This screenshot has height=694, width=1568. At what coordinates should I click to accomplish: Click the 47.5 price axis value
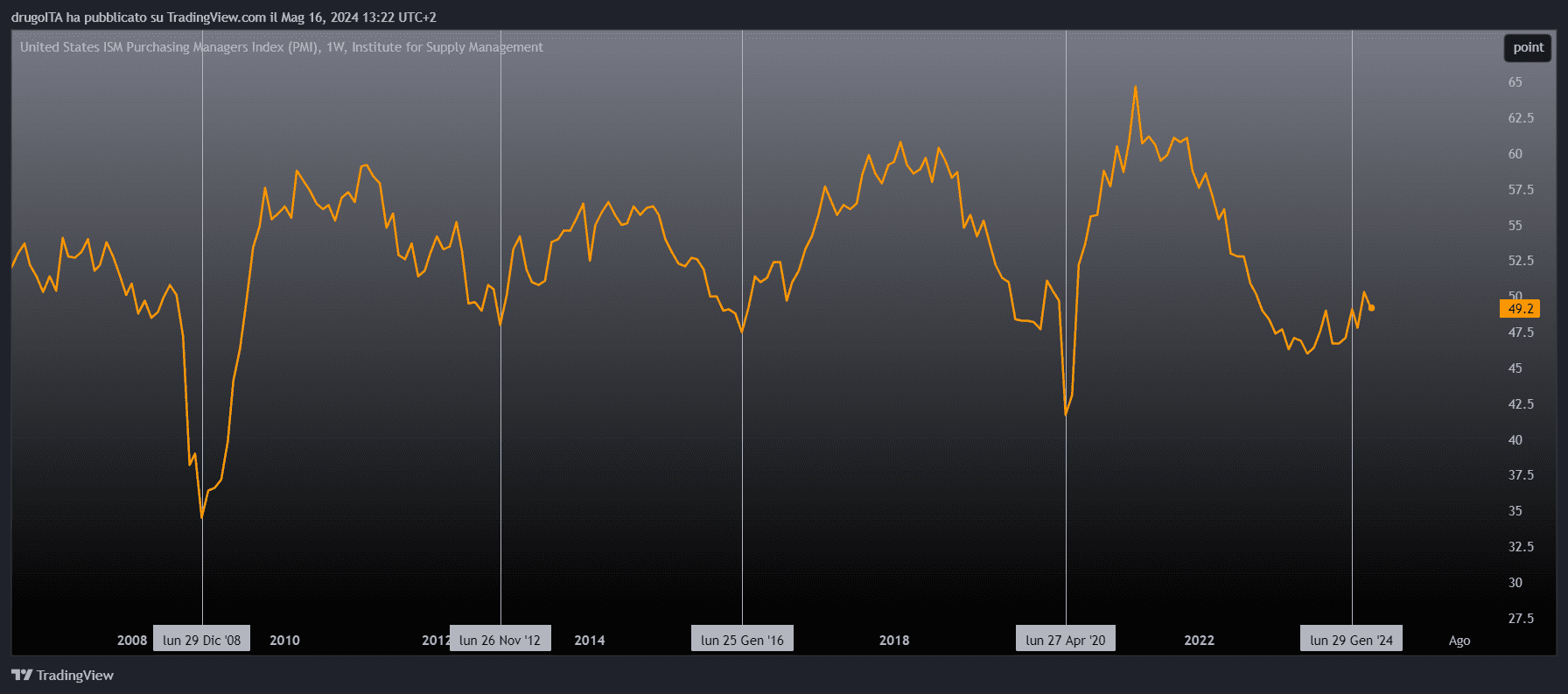coord(1521,333)
